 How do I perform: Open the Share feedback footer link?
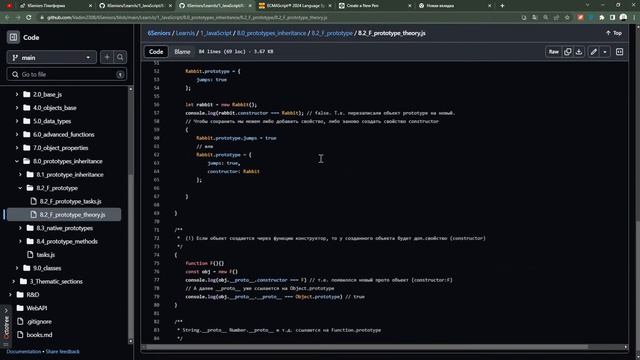click(62, 351)
